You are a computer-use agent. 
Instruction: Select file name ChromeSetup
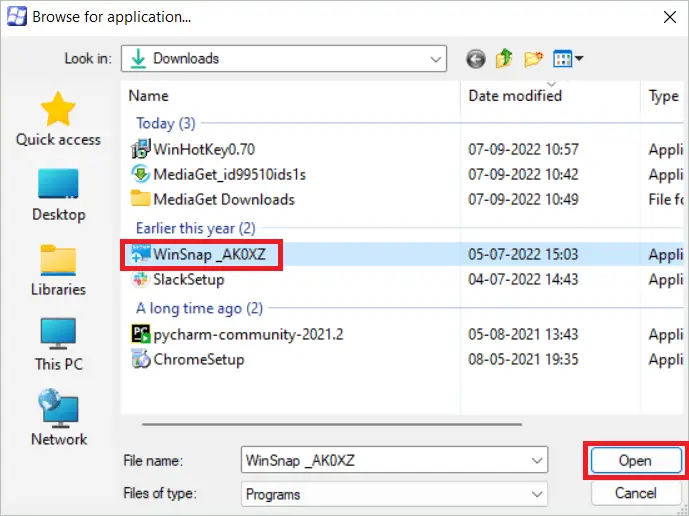[x=199, y=360]
